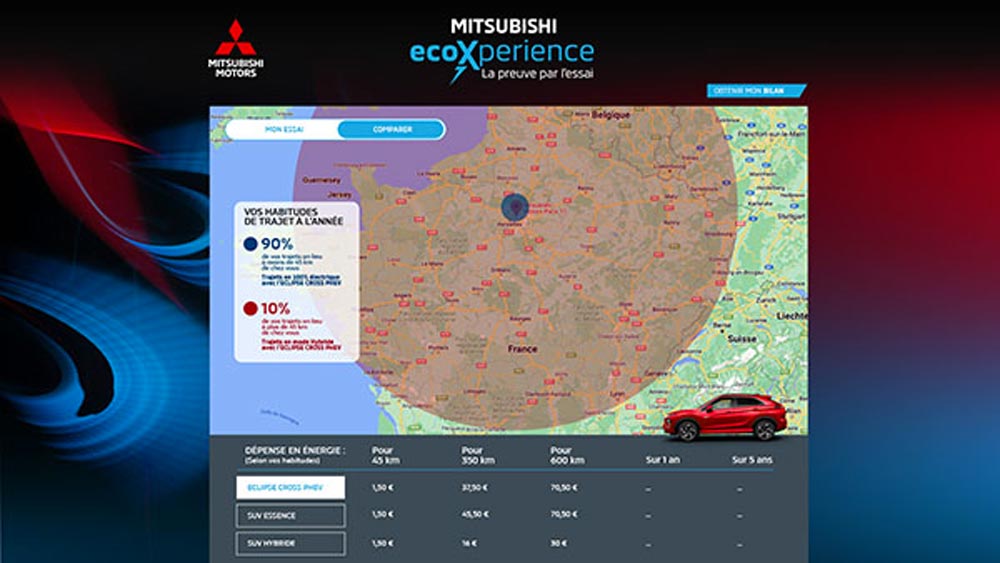
Task: Click the 45 km cost for Eclipse Cross PHEV
Action: tap(383, 488)
